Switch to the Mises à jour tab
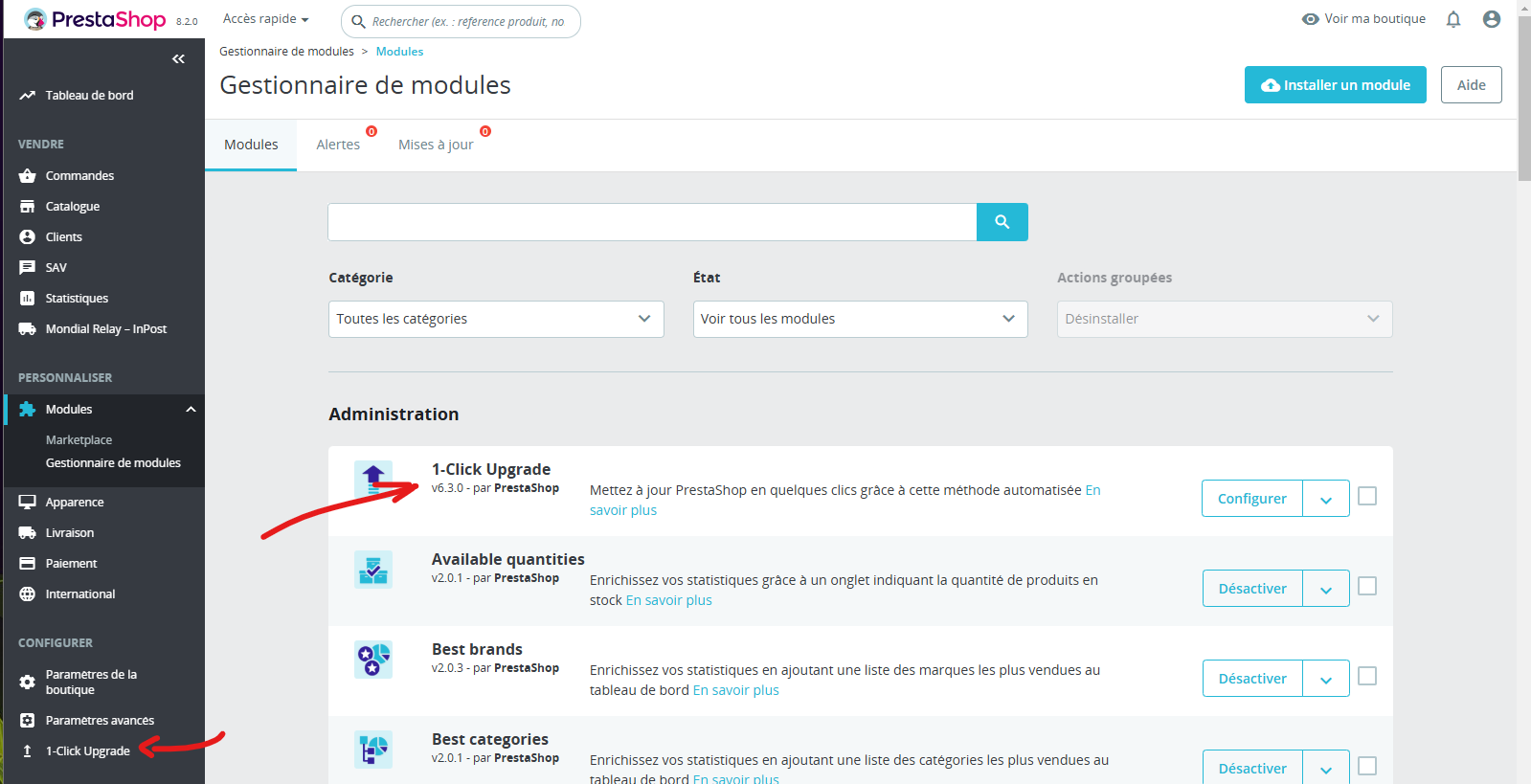The height and width of the screenshot is (784, 1531). pos(436,145)
